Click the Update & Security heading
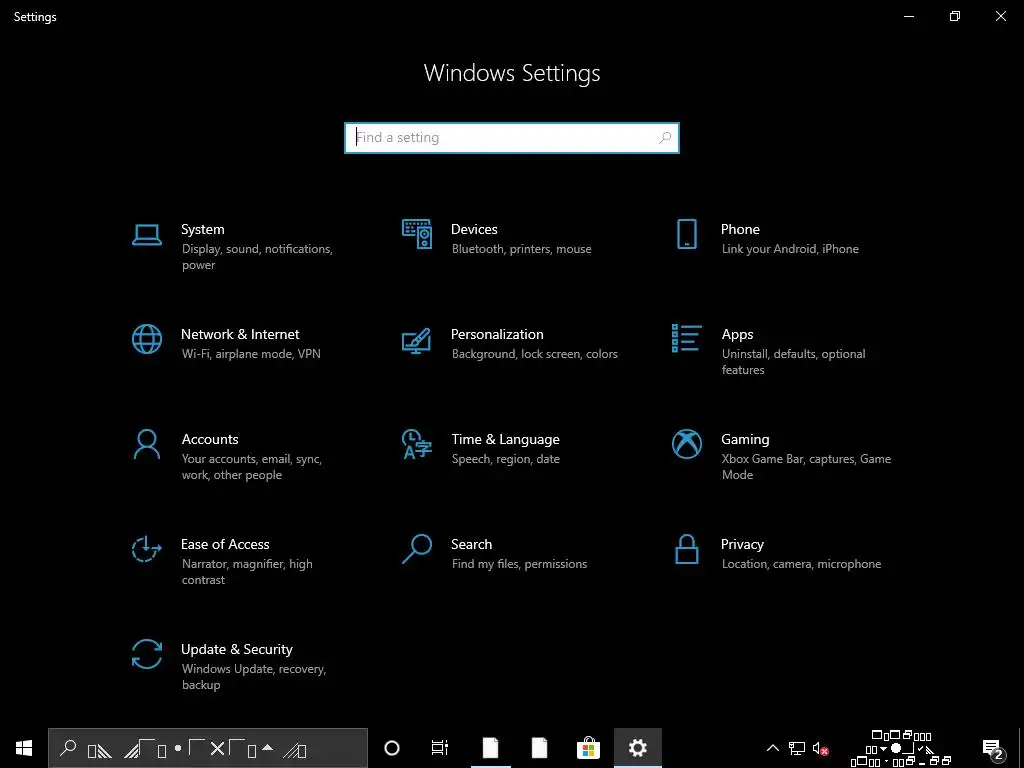The image size is (1024, 768). point(236,650)
